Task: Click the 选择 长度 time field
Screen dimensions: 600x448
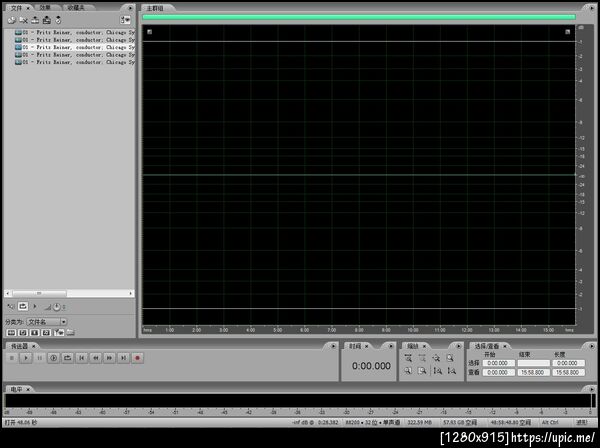Action: tap(568, 363)
